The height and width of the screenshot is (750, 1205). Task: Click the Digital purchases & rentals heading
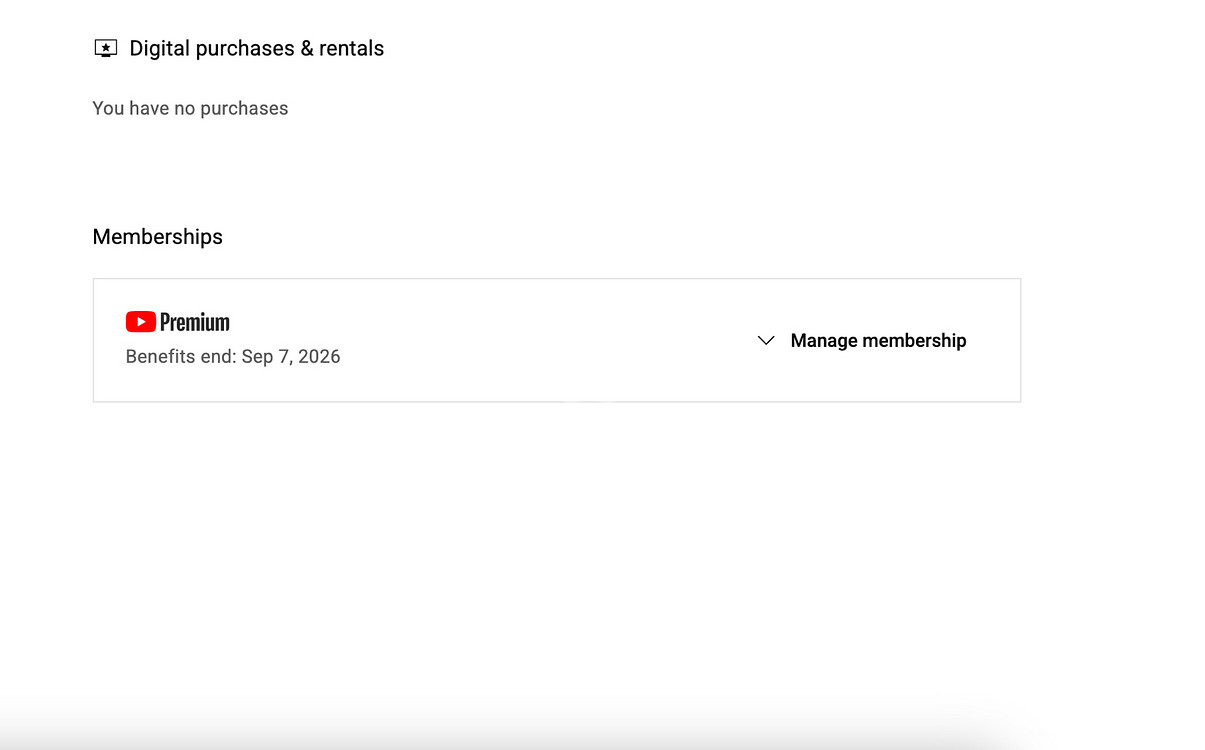[257, 48]
